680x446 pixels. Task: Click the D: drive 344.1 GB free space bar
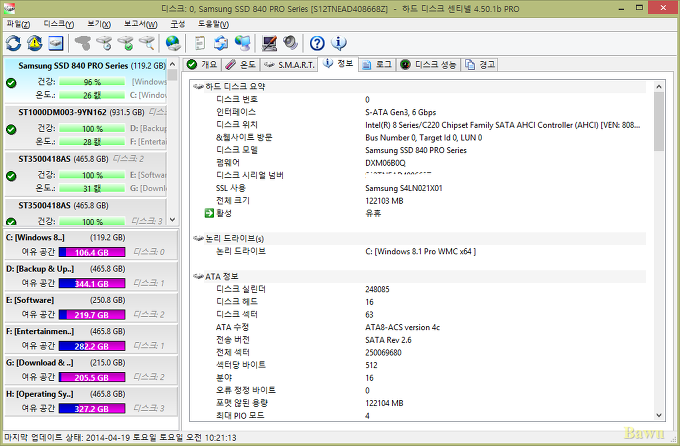click(92, 283)
